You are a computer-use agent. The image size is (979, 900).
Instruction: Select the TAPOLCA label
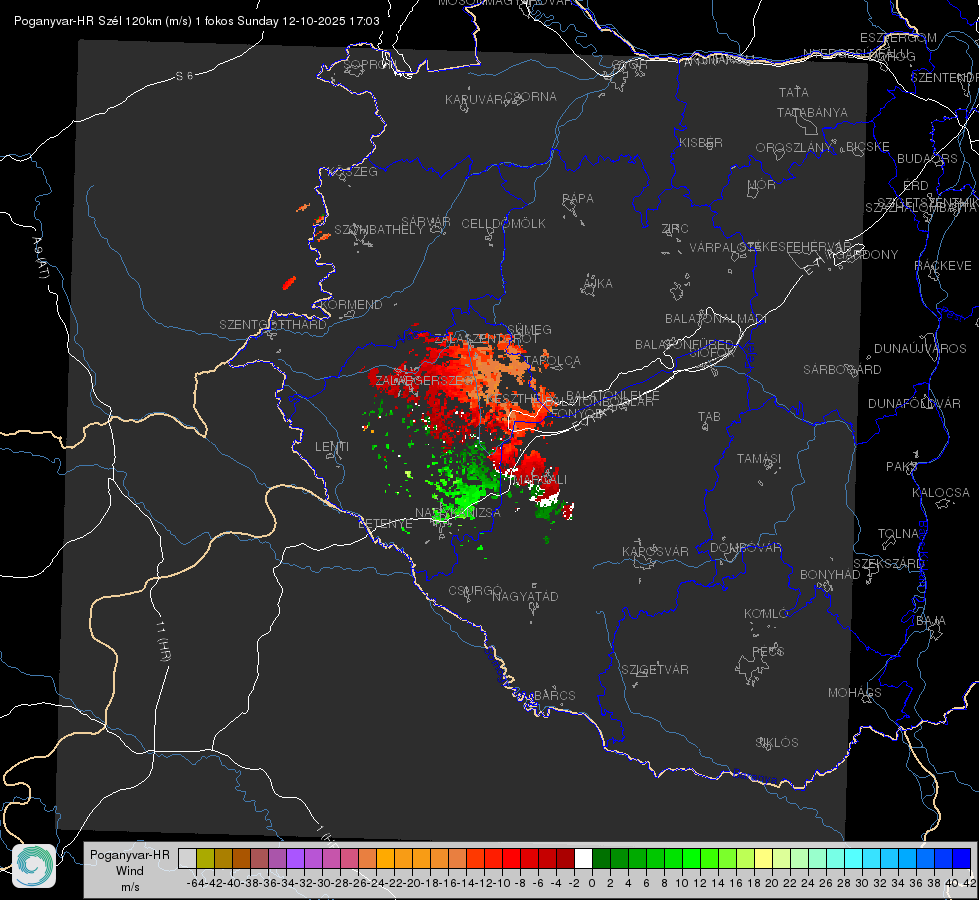(x=552, y=361)
